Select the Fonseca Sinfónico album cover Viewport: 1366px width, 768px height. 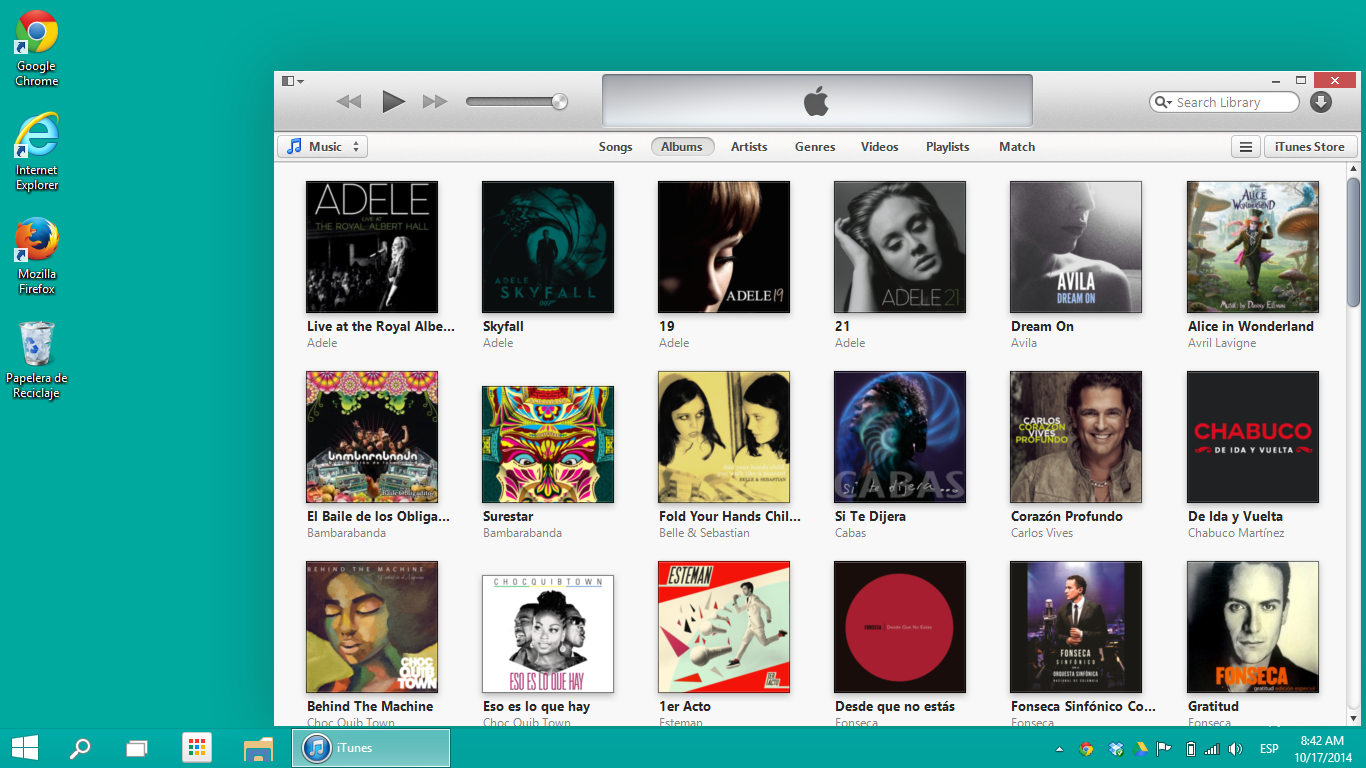point(1076,627)
